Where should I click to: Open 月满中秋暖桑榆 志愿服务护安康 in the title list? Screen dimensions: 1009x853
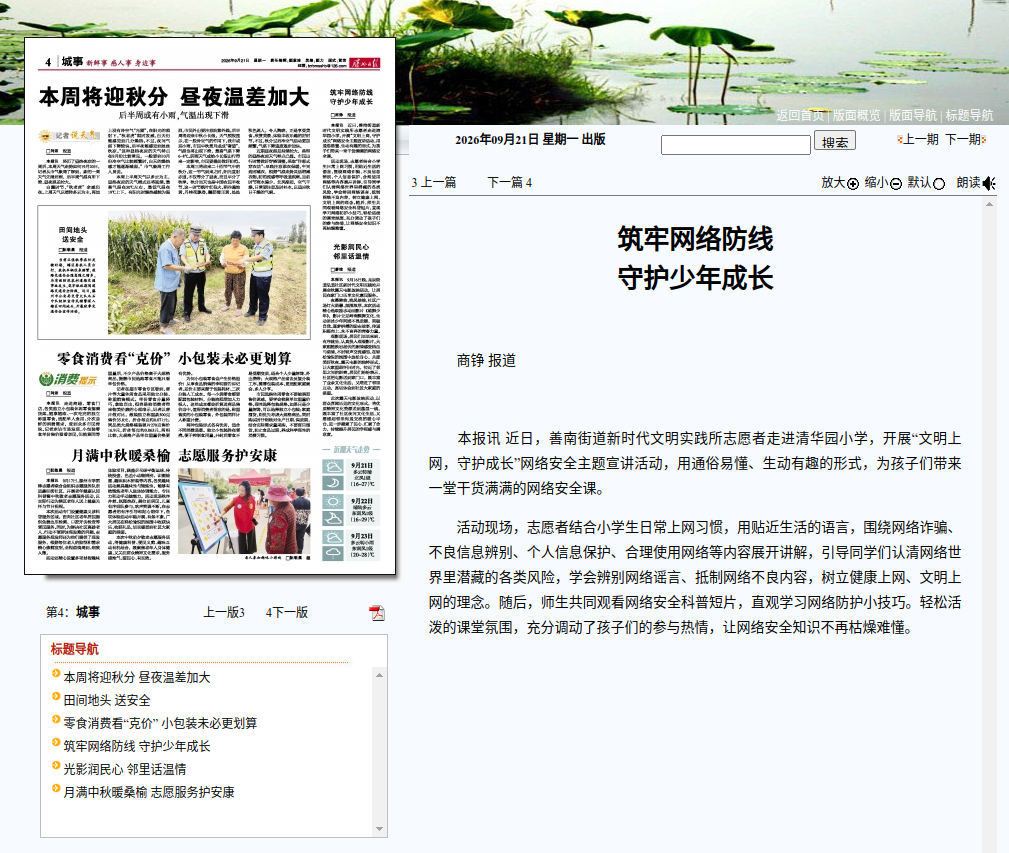149,793
